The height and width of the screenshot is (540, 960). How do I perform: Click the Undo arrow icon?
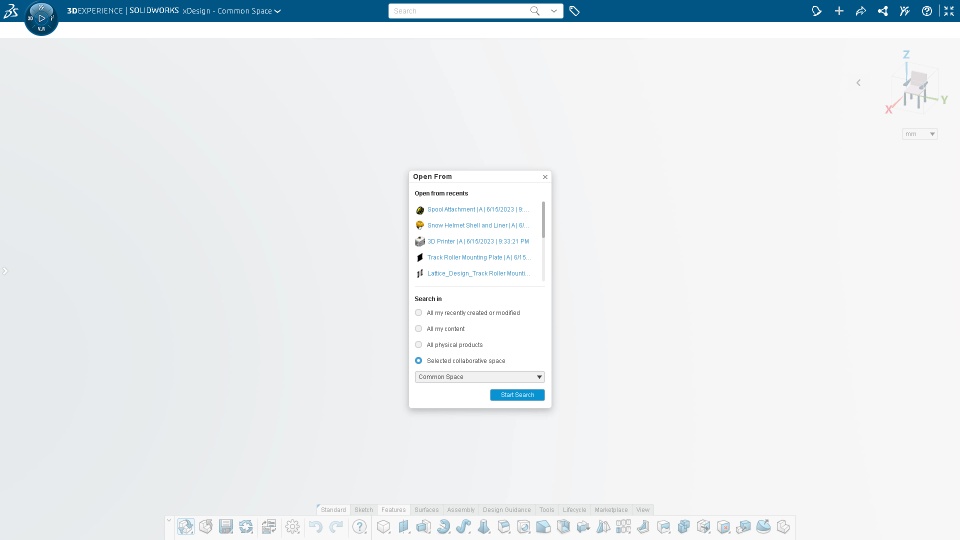[x=315, y=527]
